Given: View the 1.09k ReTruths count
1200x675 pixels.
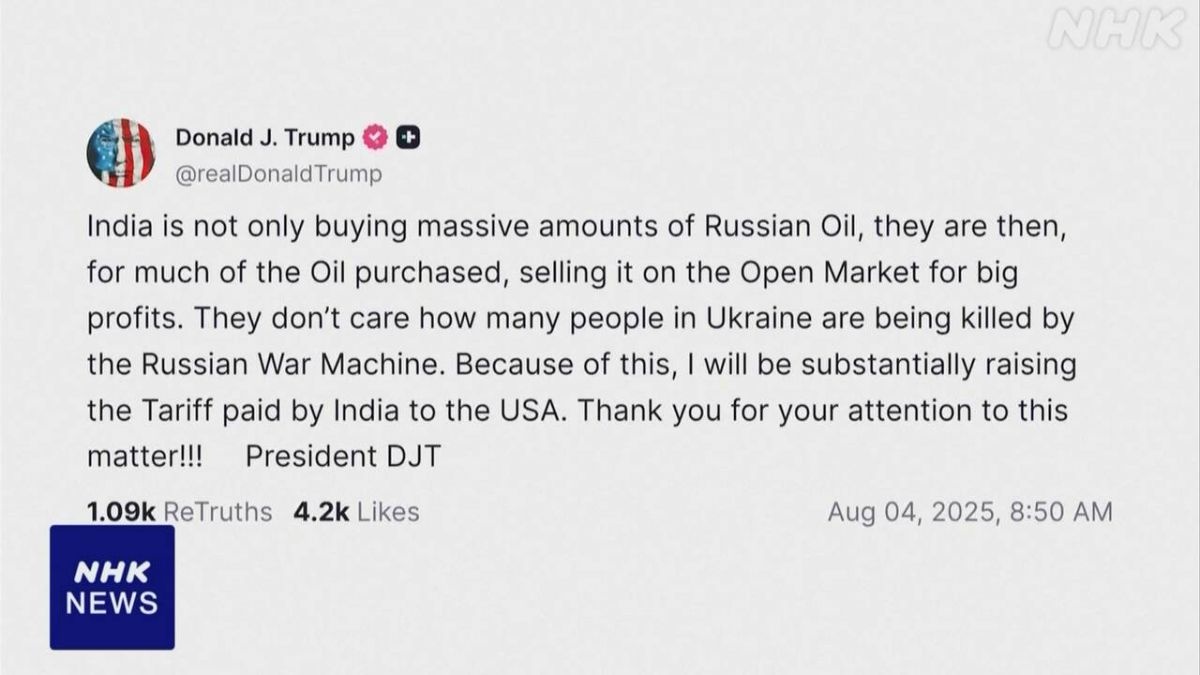Looking at the screenshot, I should click(x=121, y=512).
